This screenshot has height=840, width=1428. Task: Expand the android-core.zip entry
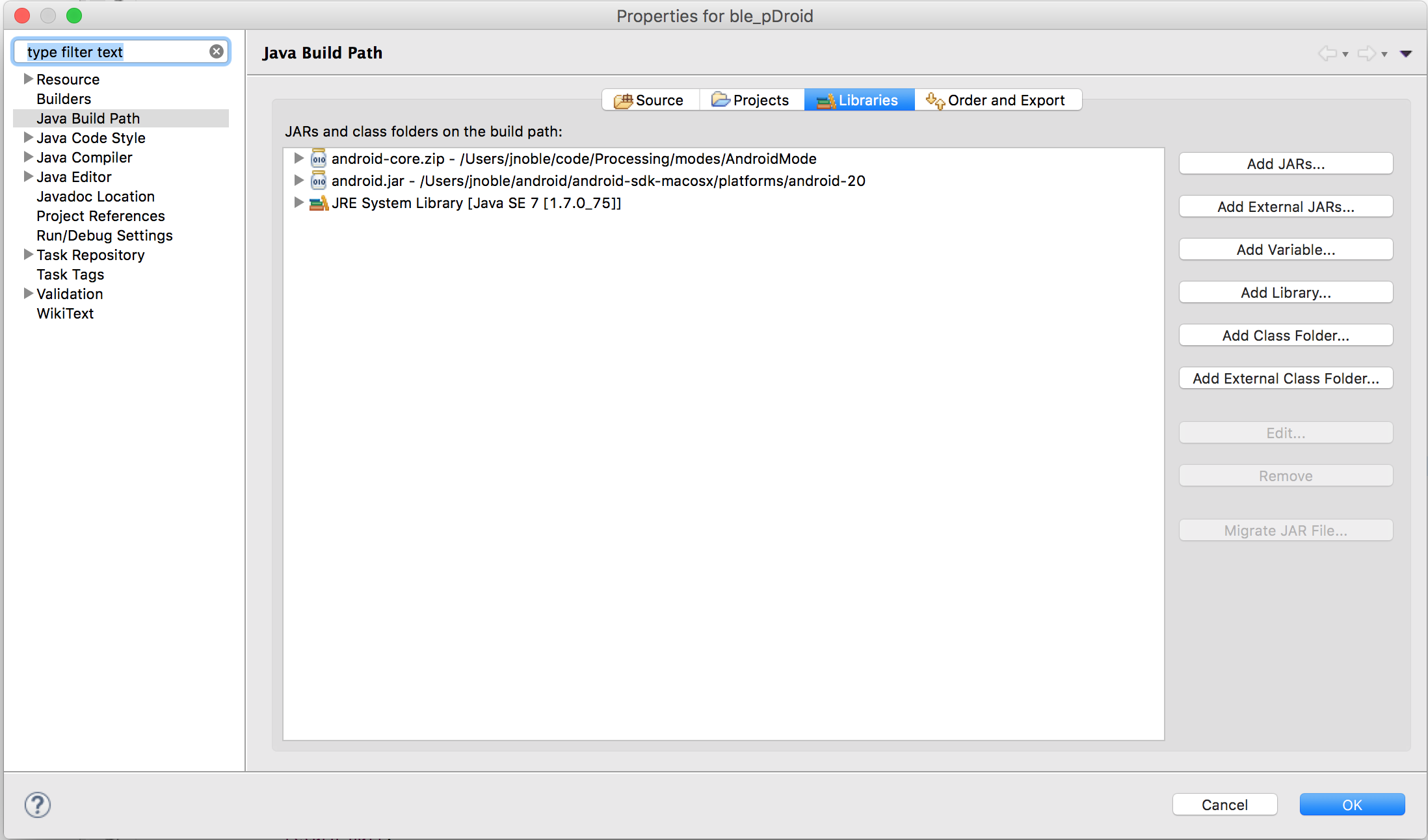click(x=298, y=158)
